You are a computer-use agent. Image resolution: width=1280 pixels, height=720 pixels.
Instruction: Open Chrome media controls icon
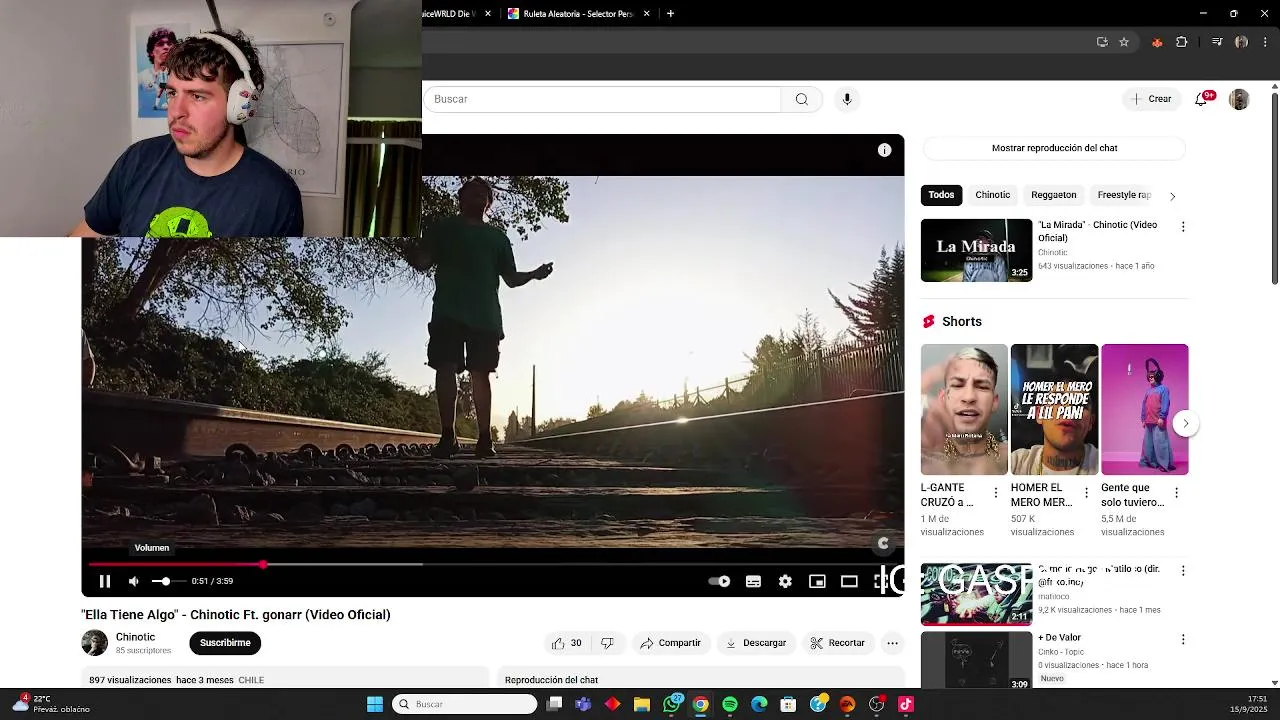coord(1217,42)
